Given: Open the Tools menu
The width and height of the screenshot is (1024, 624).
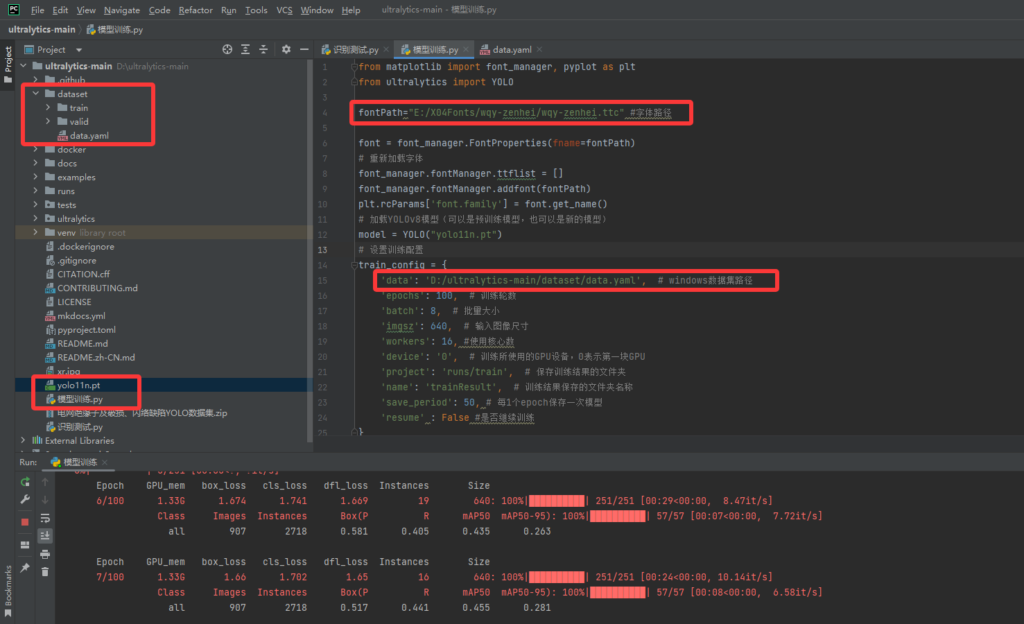Looking at the screenshot, I should point(256,10).
